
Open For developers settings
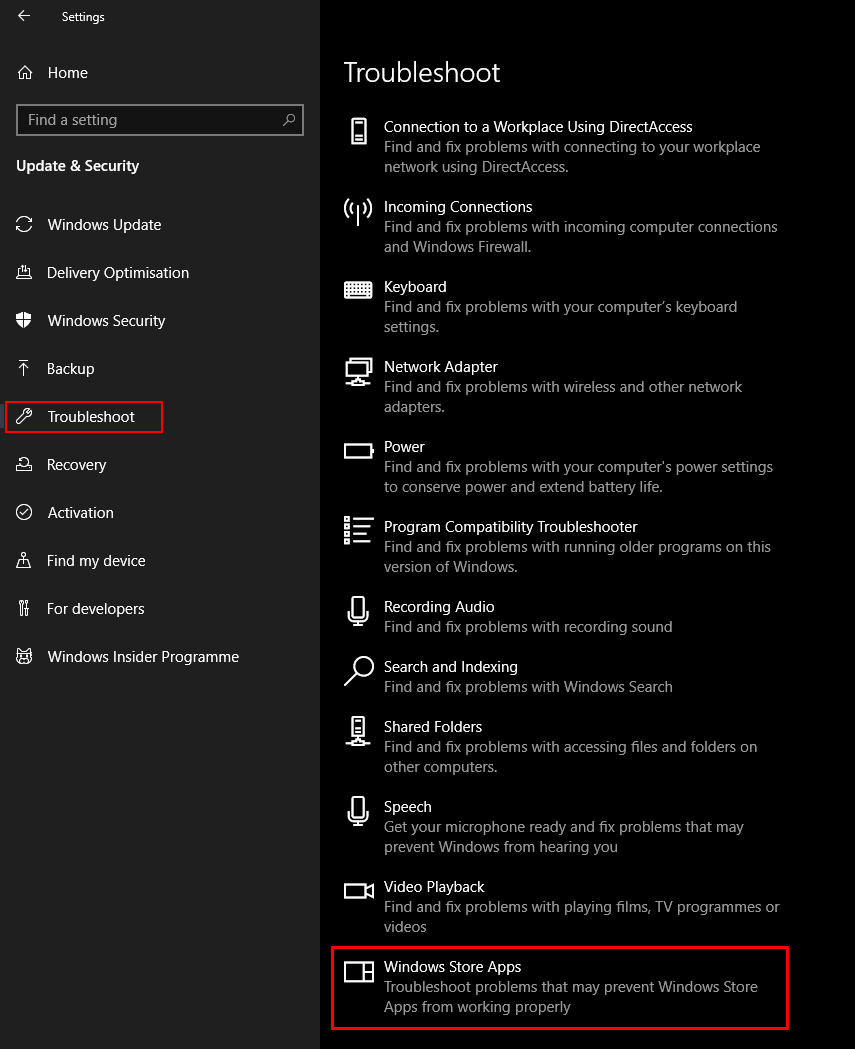[96, 609]
